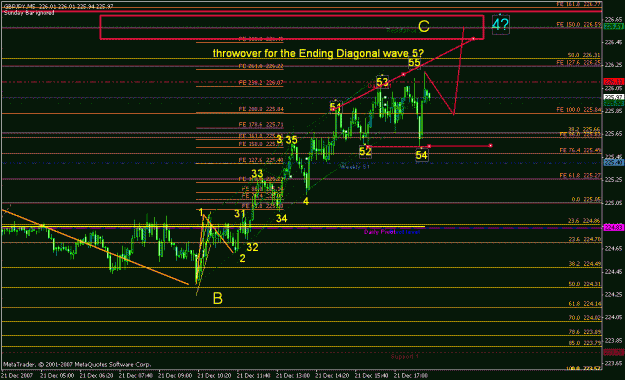Viewport: 625px width, 380px height.
Task: Click the 'FE 127.6 225.40' expansion label
Action: (x=261, y=160)
